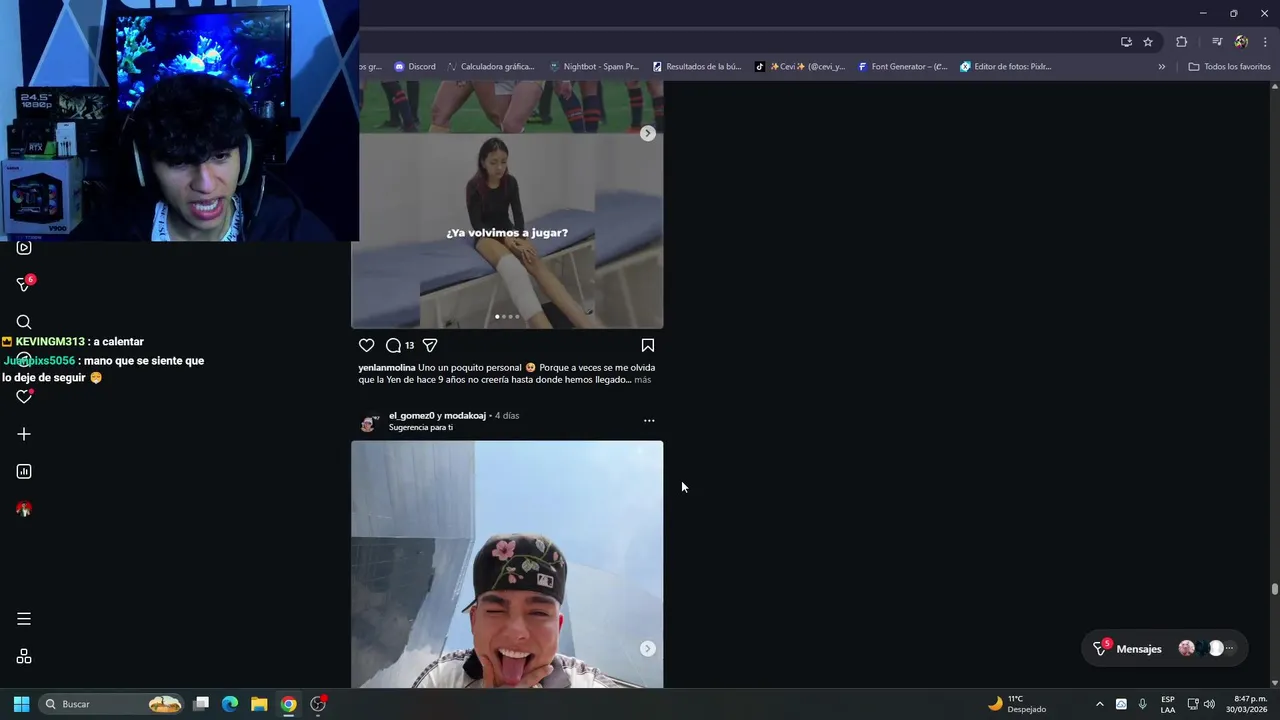Open the volume speaker icon in tray
The image size is (1280, 720).
[1209, 704]
